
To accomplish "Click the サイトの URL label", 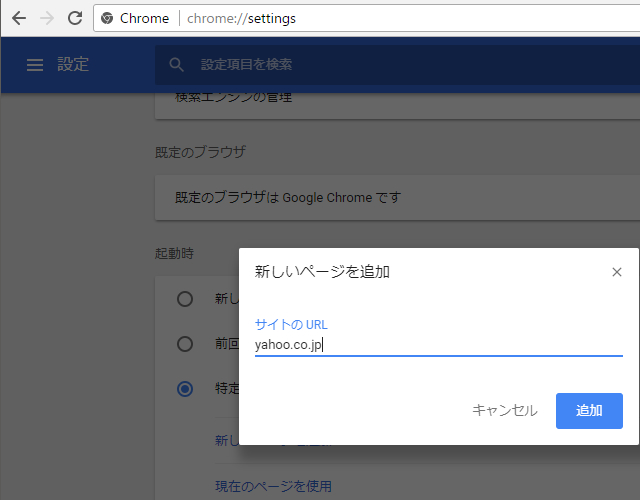I will [291, 325].
